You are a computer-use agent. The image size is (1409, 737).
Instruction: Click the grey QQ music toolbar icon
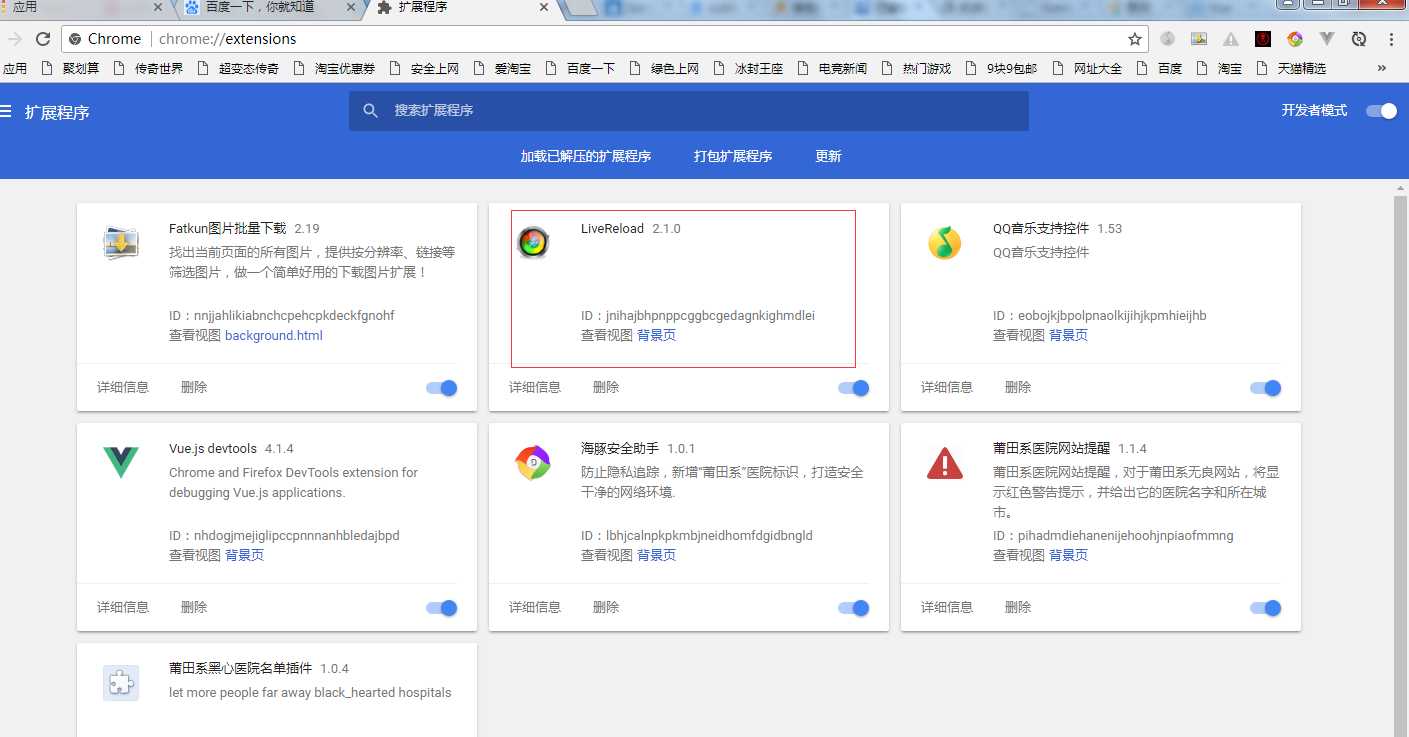1167,39
